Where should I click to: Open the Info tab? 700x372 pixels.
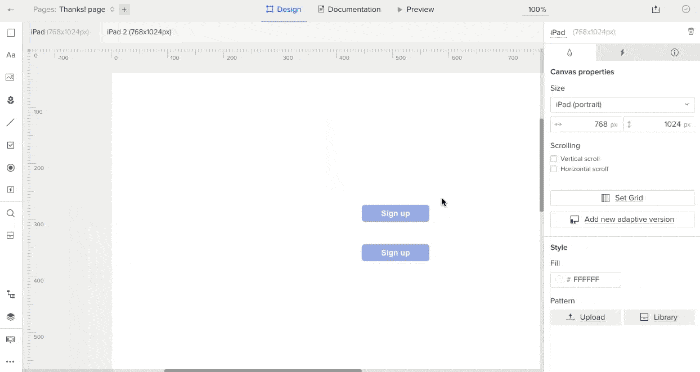(x=675, y=53)
